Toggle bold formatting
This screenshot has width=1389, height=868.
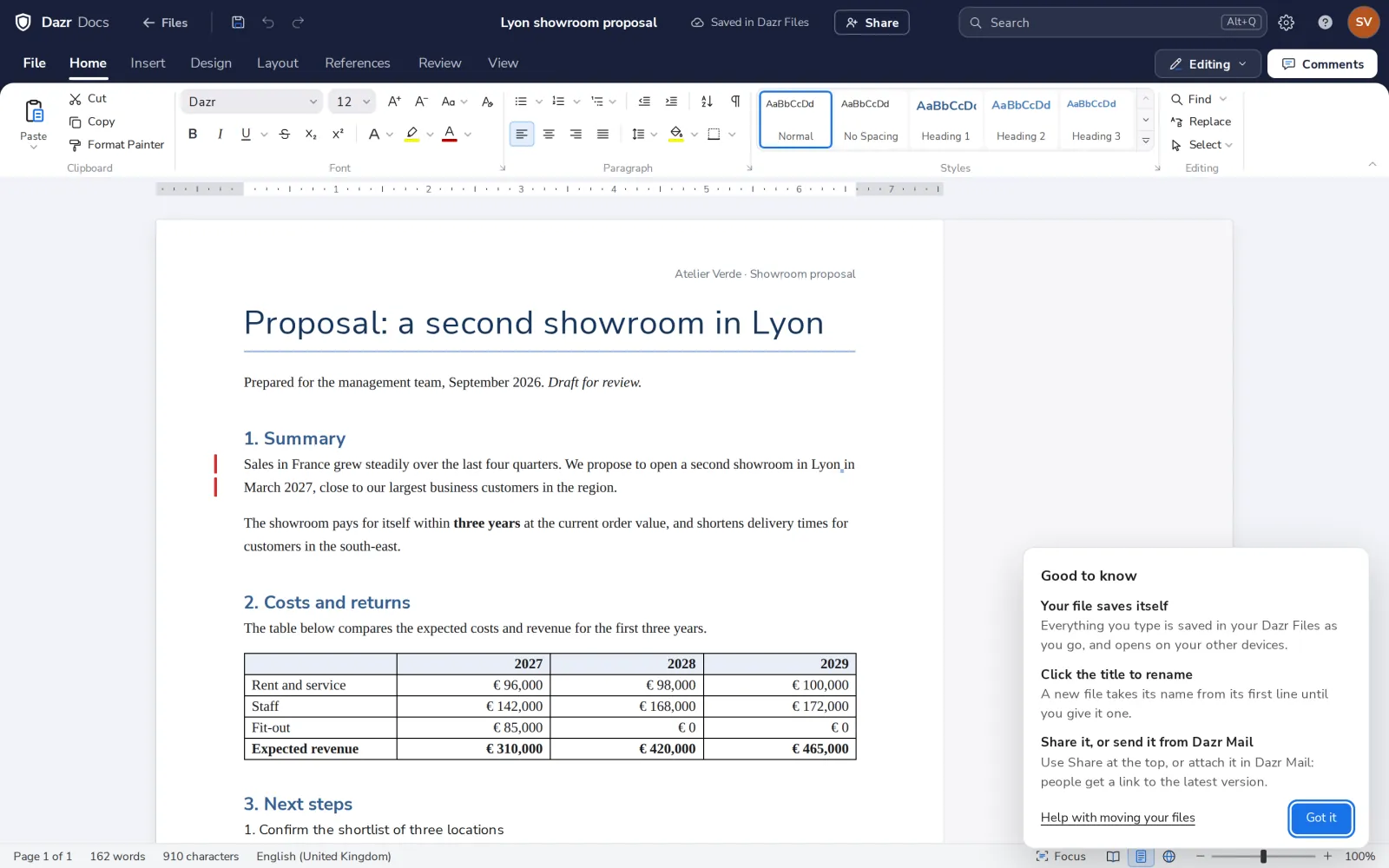pyautogui.click(x=193, y=134)
